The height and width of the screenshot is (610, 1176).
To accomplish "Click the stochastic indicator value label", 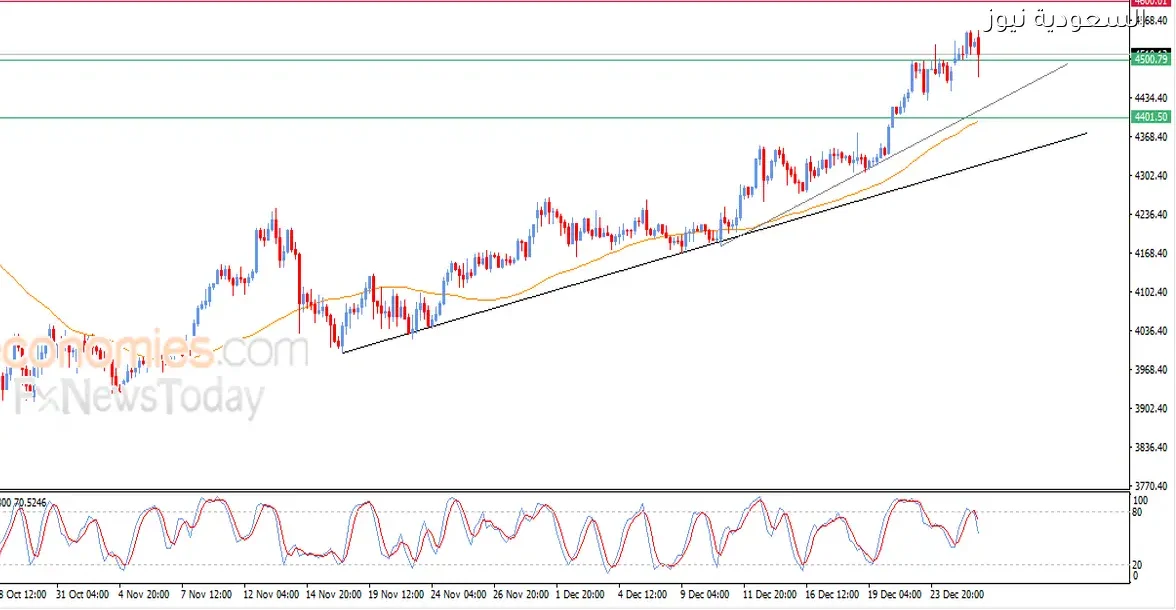I will pos(24,500).
